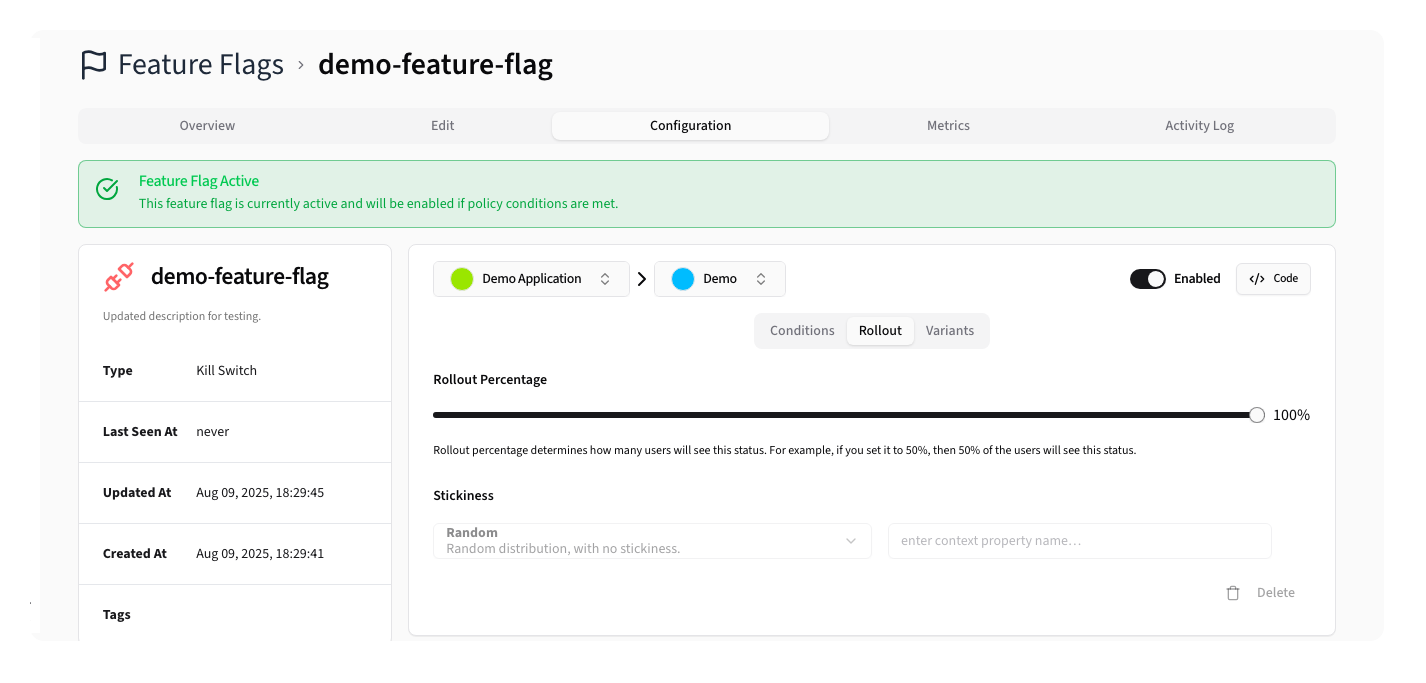The width and height of the screenshot is (1426, 683).
Task: Click the Delete button
Action: click(x=1275, y=592)
